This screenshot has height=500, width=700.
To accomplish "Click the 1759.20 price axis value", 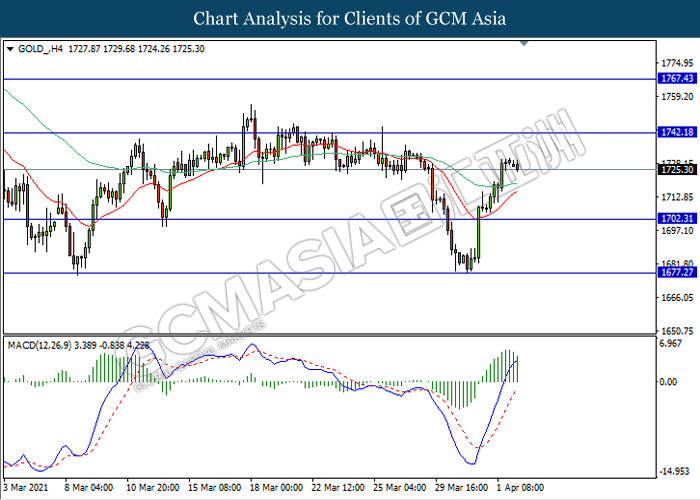I will pyautogui.click(x=677, y=96).
